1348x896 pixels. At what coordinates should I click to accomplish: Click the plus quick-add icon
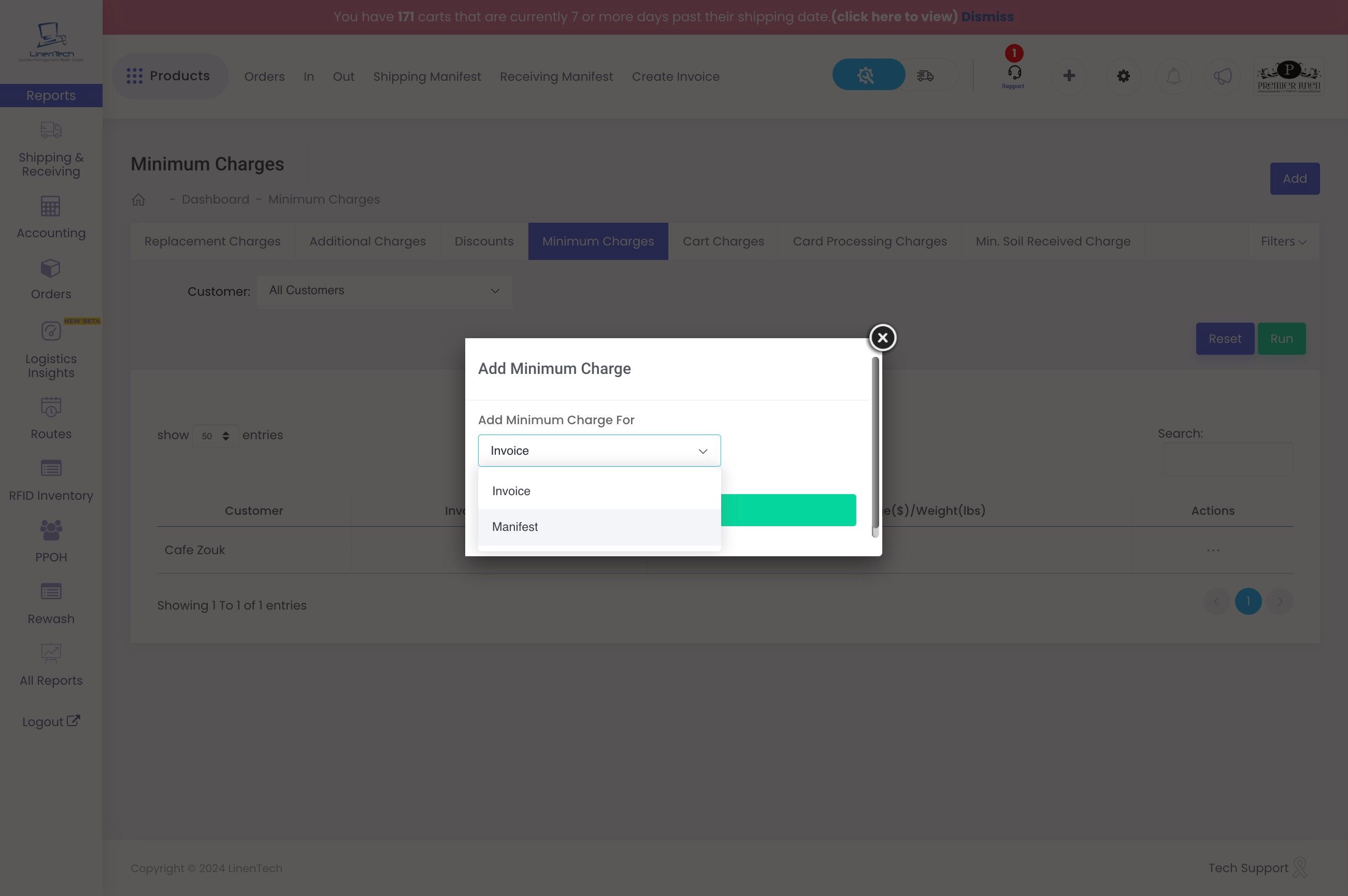coord(1069,76)
